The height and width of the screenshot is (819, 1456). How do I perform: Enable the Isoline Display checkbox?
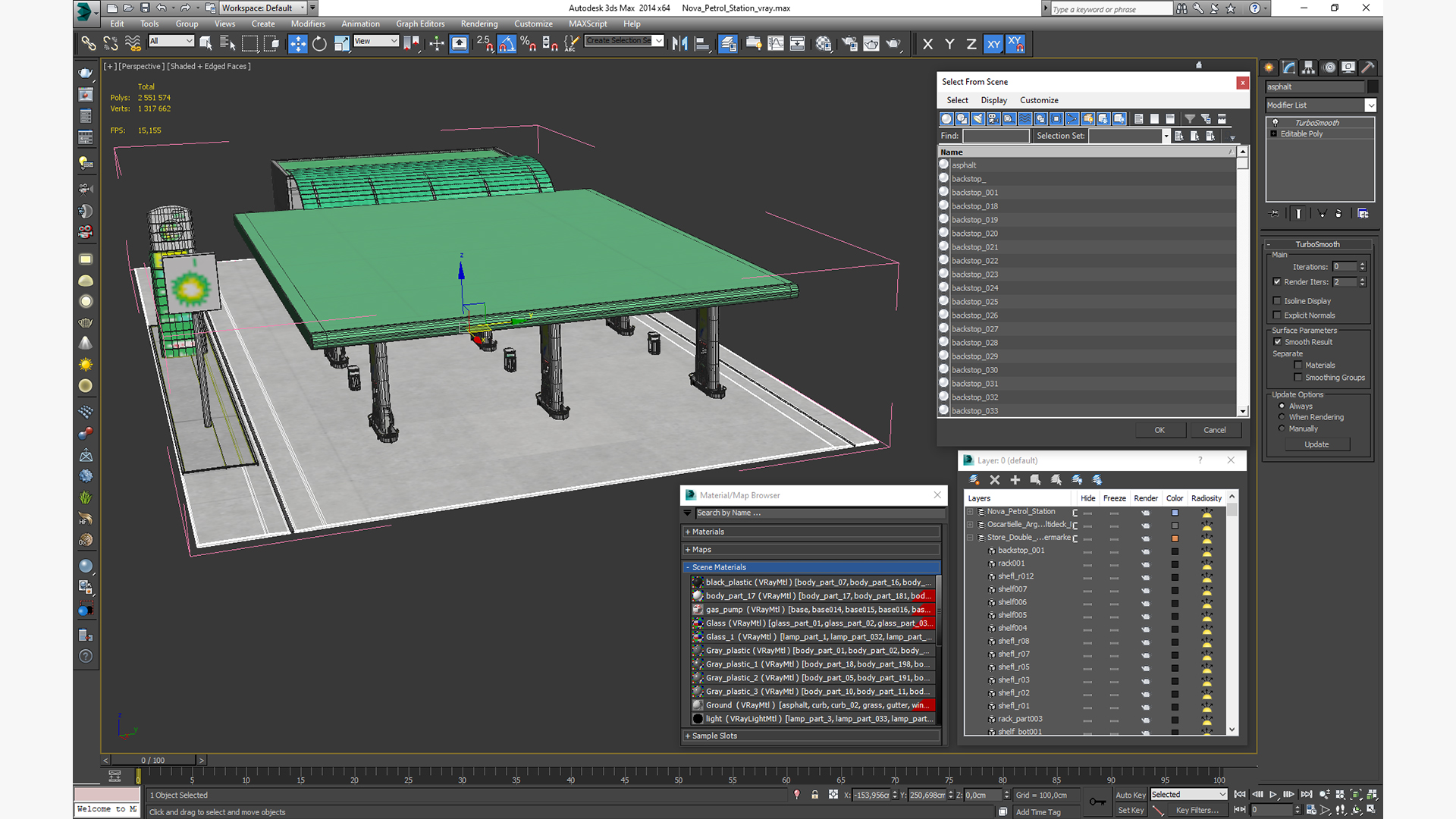(1277, 301)
